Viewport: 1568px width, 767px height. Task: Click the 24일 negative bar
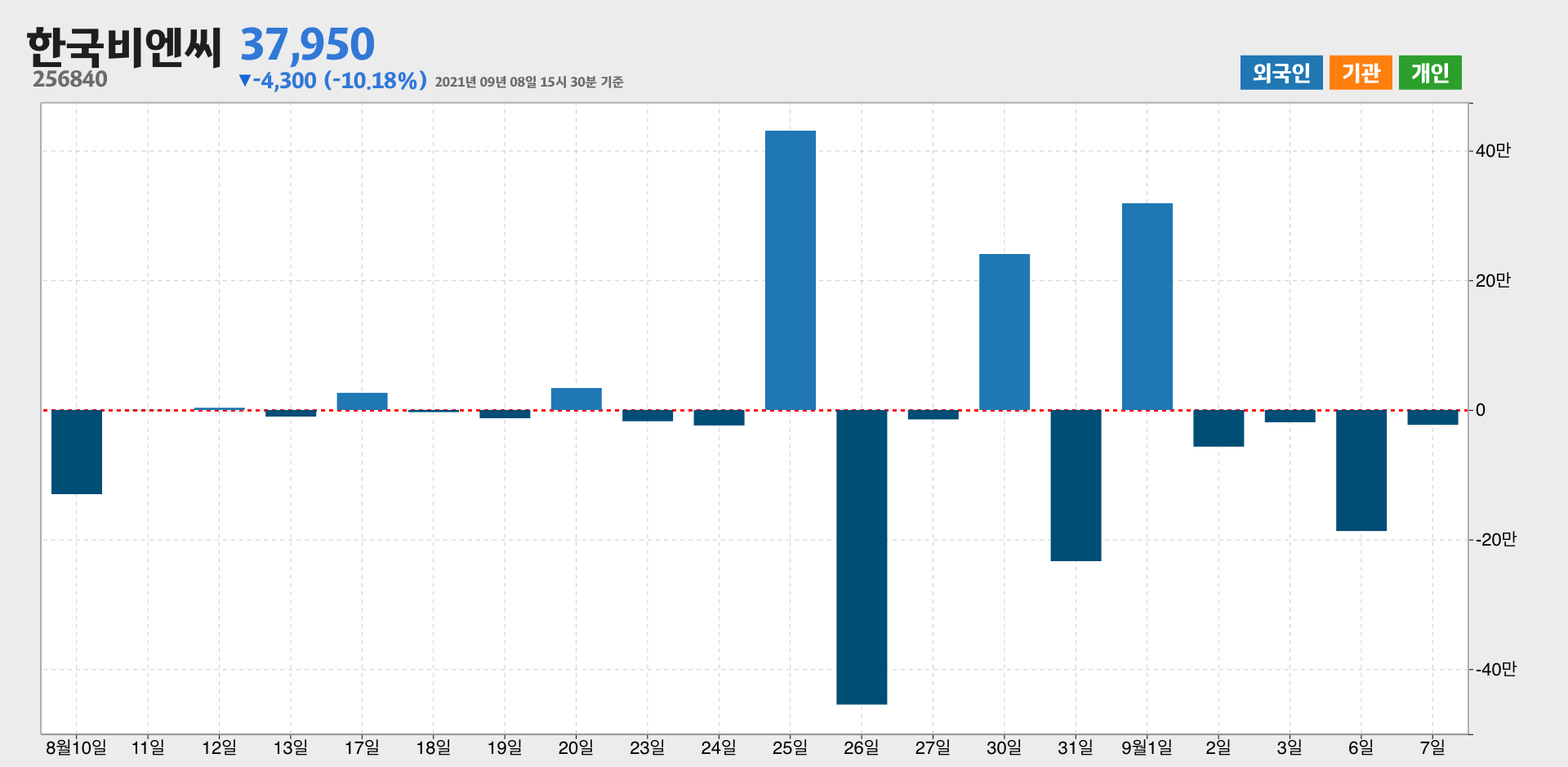point(719,417)
